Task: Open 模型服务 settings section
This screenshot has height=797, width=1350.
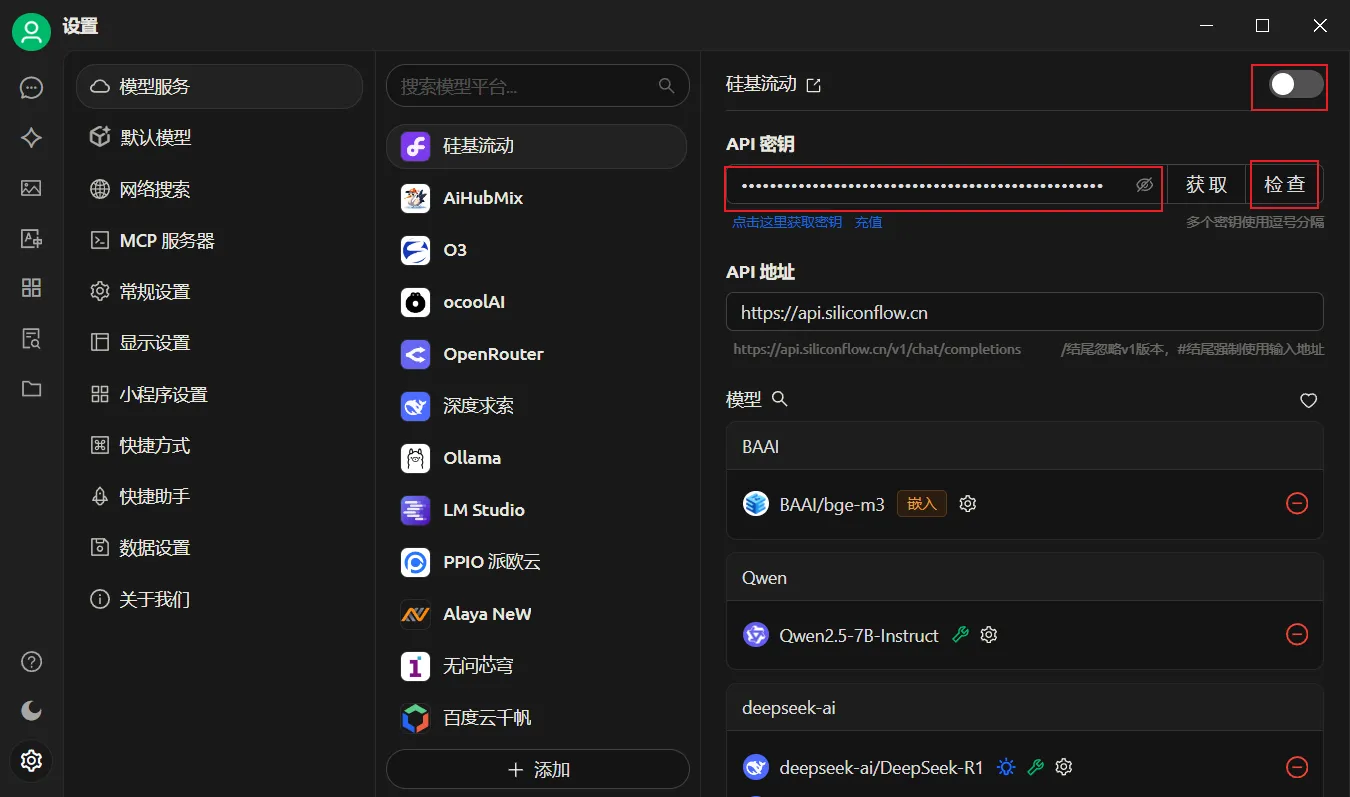Action: point(219,87)
